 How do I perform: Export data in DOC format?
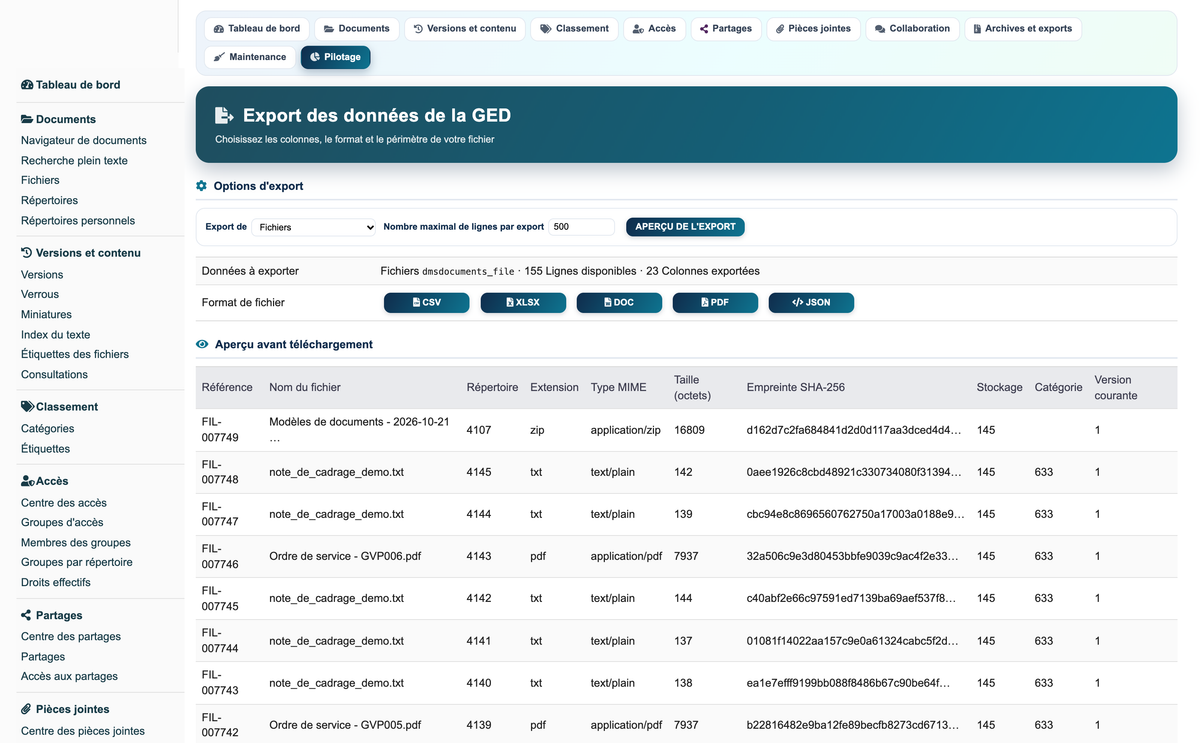point(619,302)
